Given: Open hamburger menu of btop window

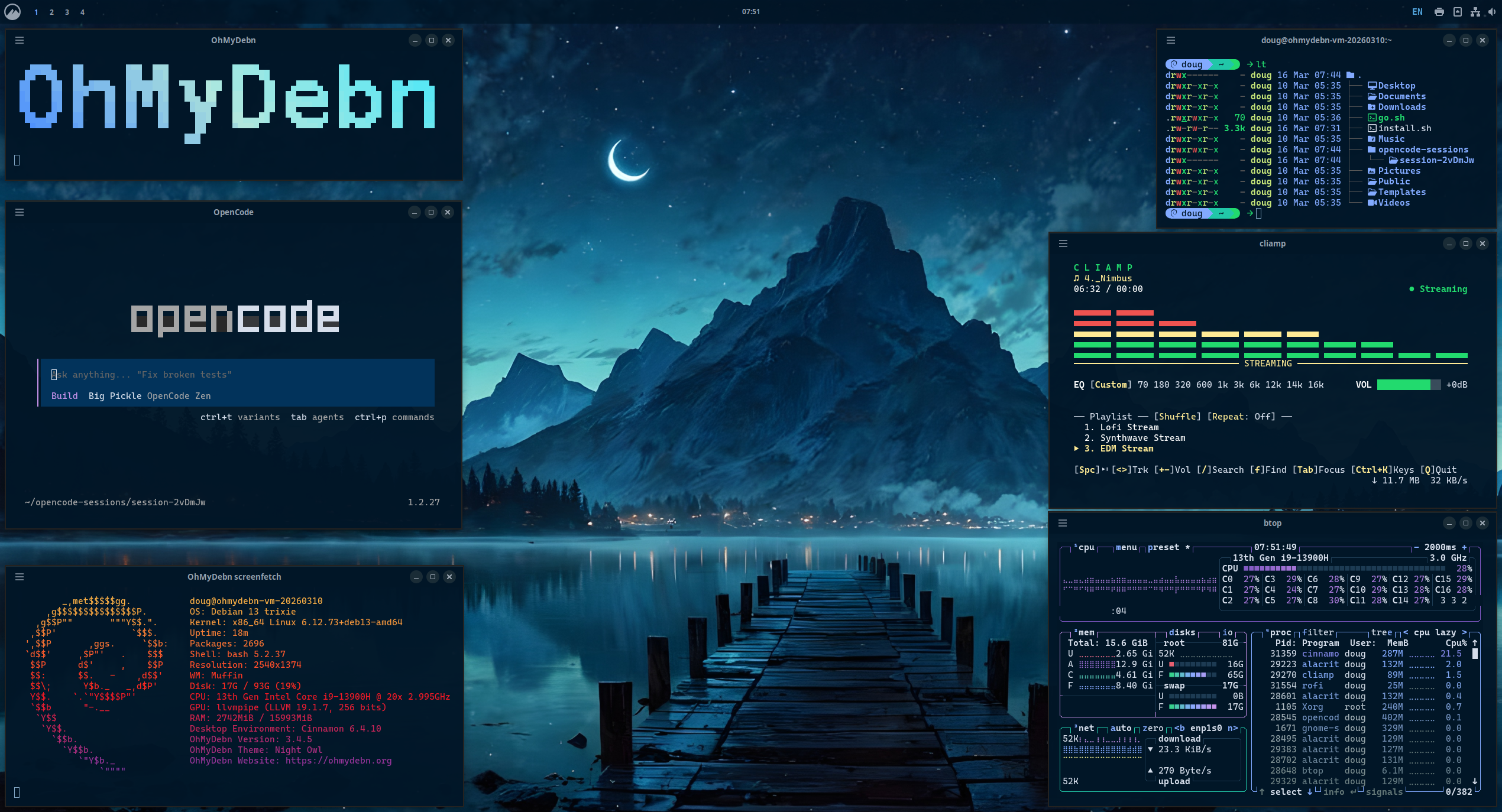Looking at the screenshot, I should tap(1063, 523).
